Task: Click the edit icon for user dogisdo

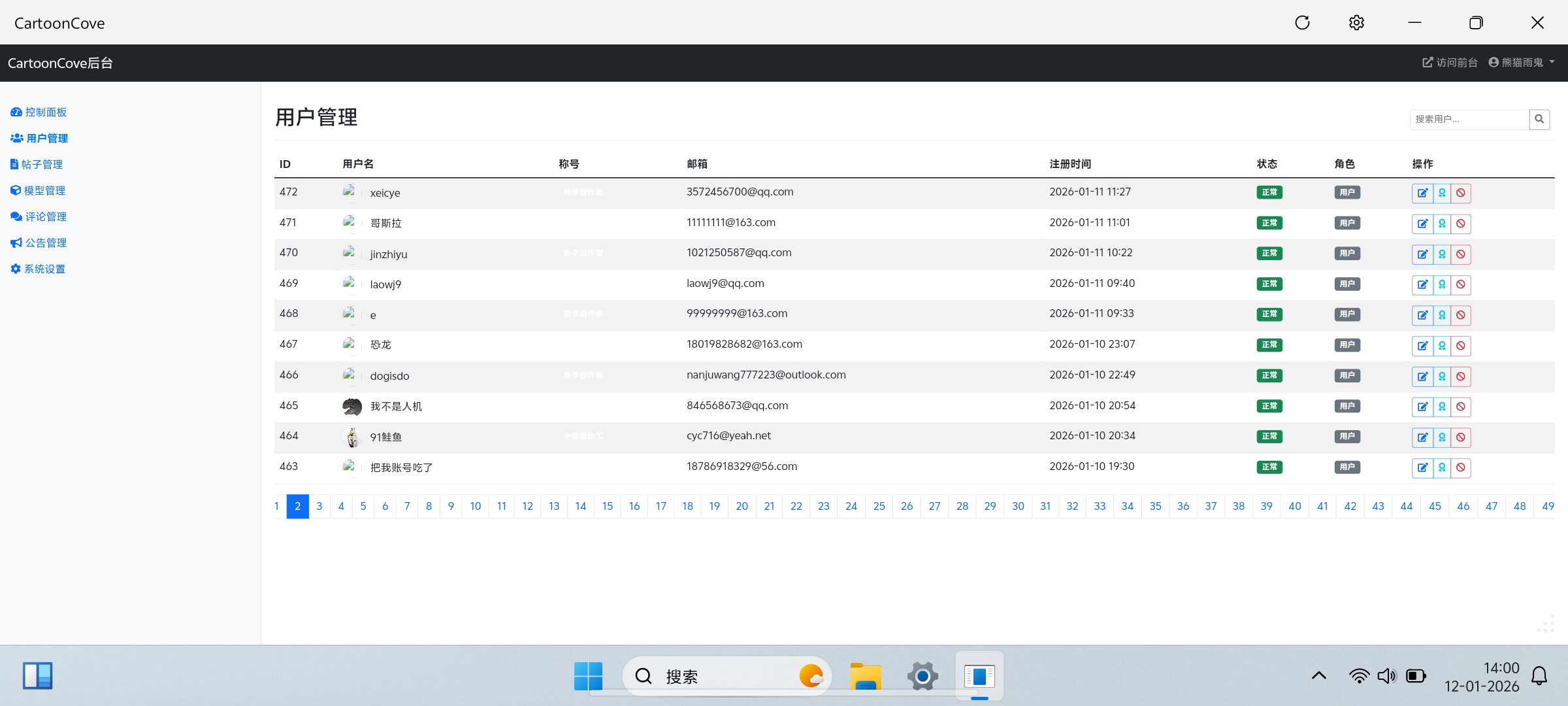Action: coord(1422,377)
